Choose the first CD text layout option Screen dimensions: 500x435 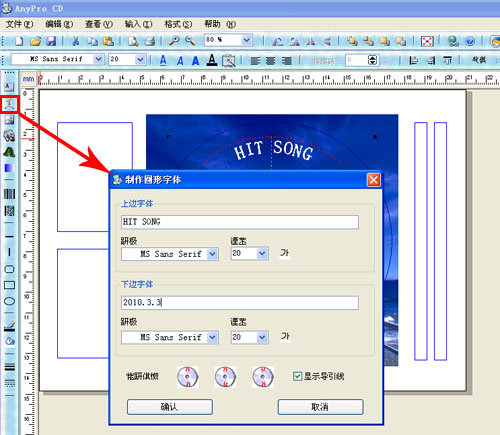pyautogui.click(x=187, y=377)
